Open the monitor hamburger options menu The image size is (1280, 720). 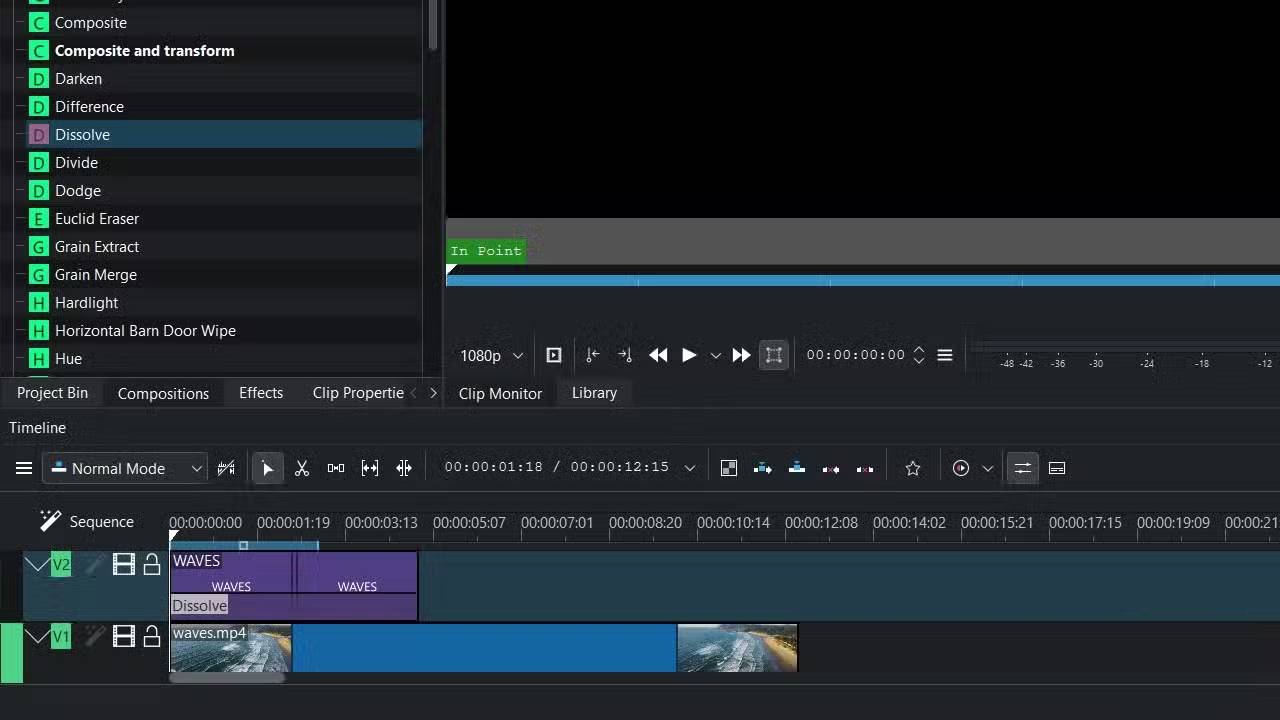click(x=945, y=355)
